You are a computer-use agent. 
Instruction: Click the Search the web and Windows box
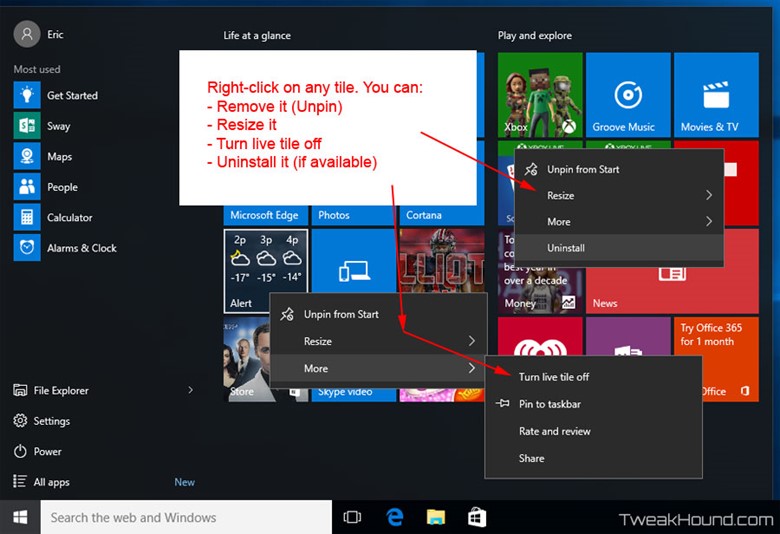tap(186, 517)
